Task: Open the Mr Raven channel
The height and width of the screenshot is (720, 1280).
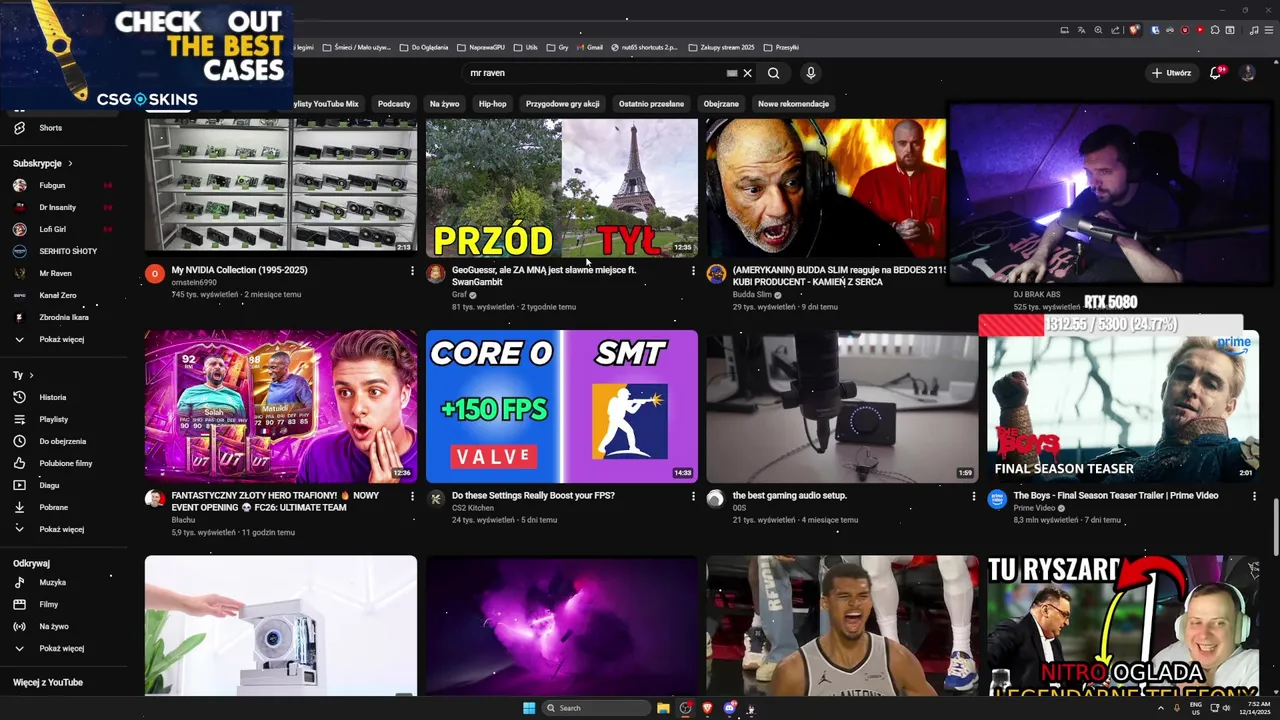Action: 55,273
